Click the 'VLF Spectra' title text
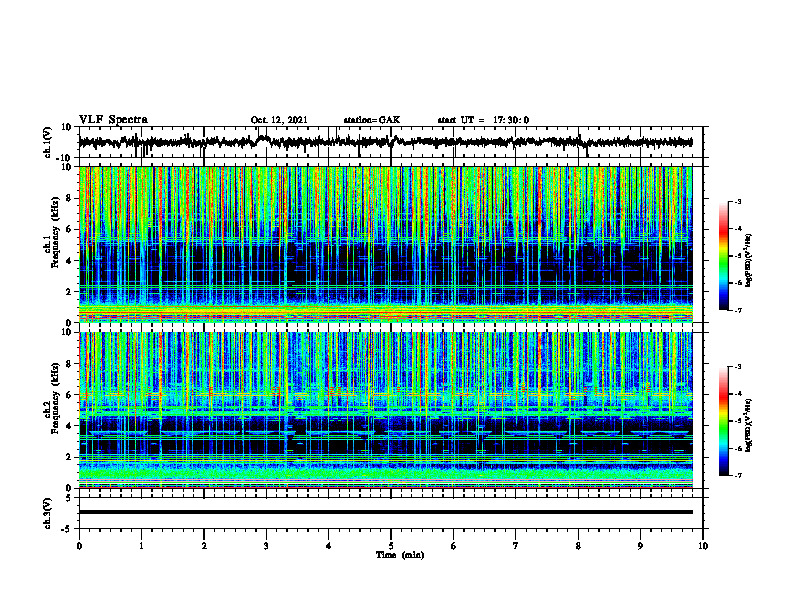Viewport: 792px width, 612px height. 113,120
